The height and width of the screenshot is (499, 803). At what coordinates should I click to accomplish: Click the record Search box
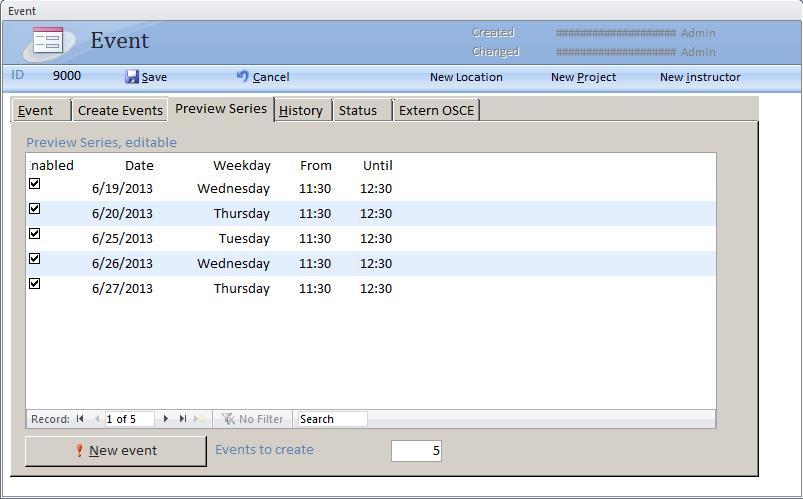pos(332,419)
